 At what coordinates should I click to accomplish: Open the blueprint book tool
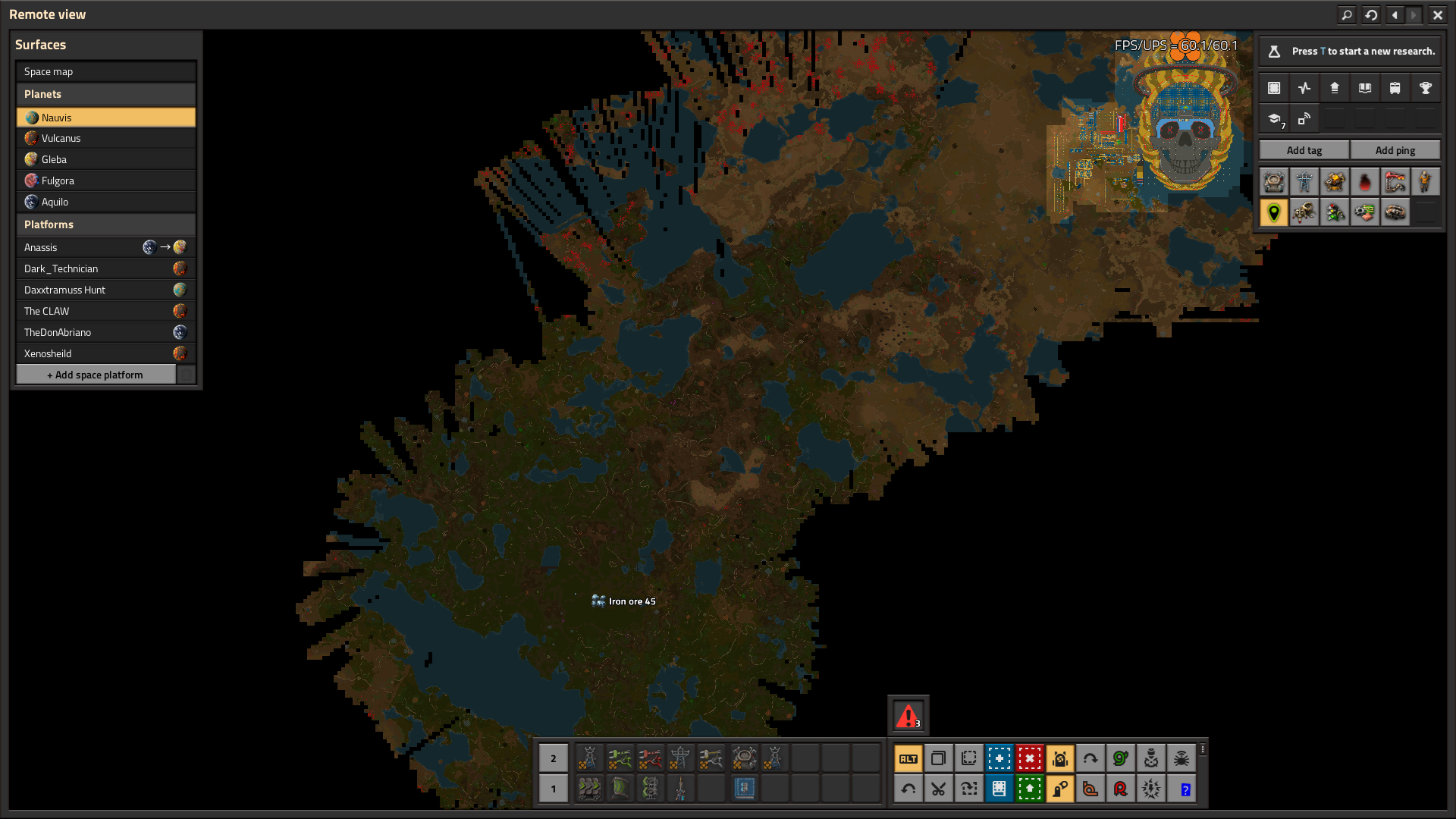pyautogui.click(x=999, y=789)
